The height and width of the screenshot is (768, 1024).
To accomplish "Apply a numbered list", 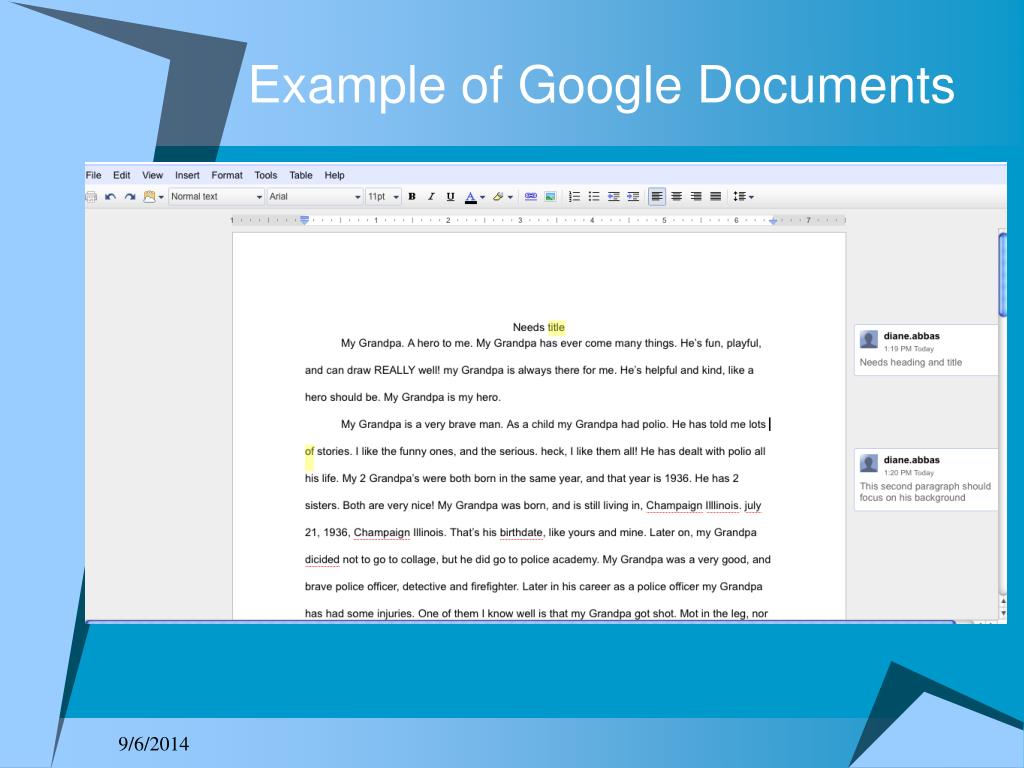I will (x=575, y=197).
